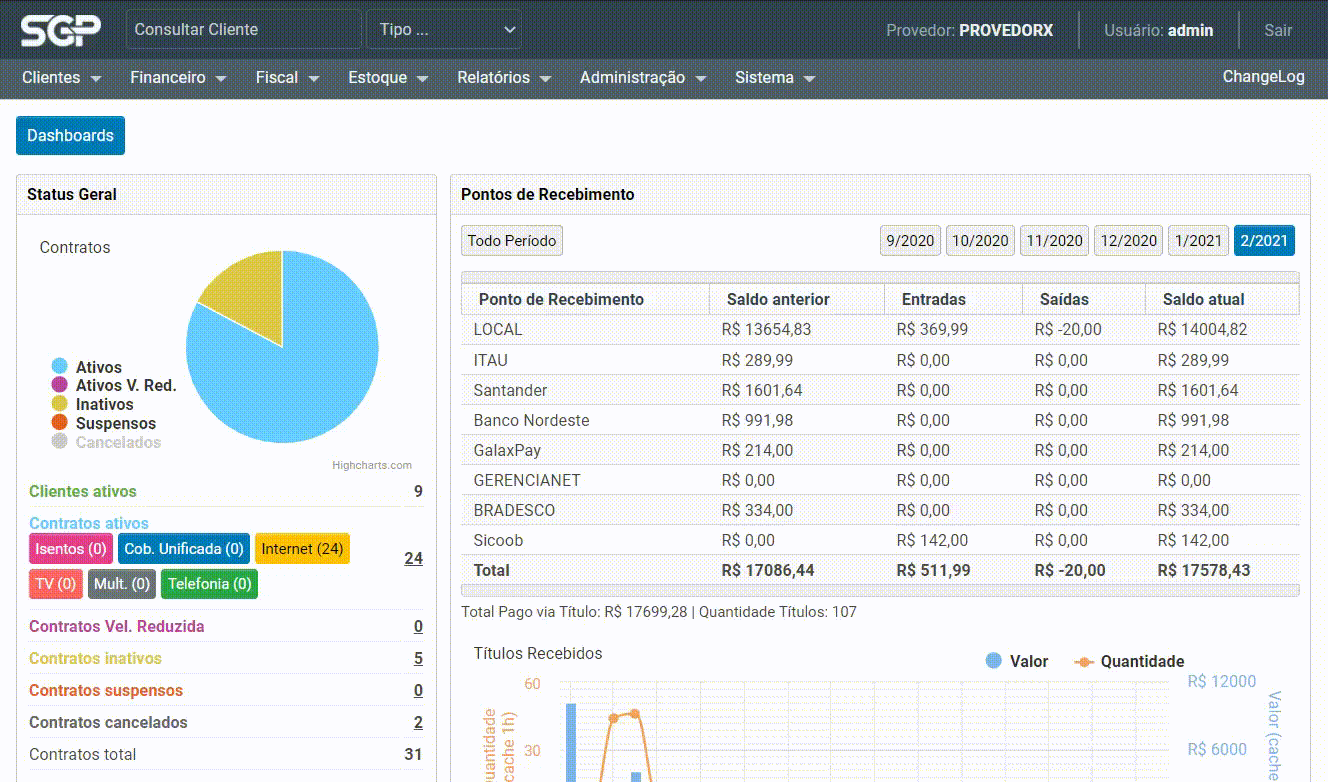This screenshot has width=1328, height=782.
Task: Select the 12/2020 period
Action: tap(1128, 241)
